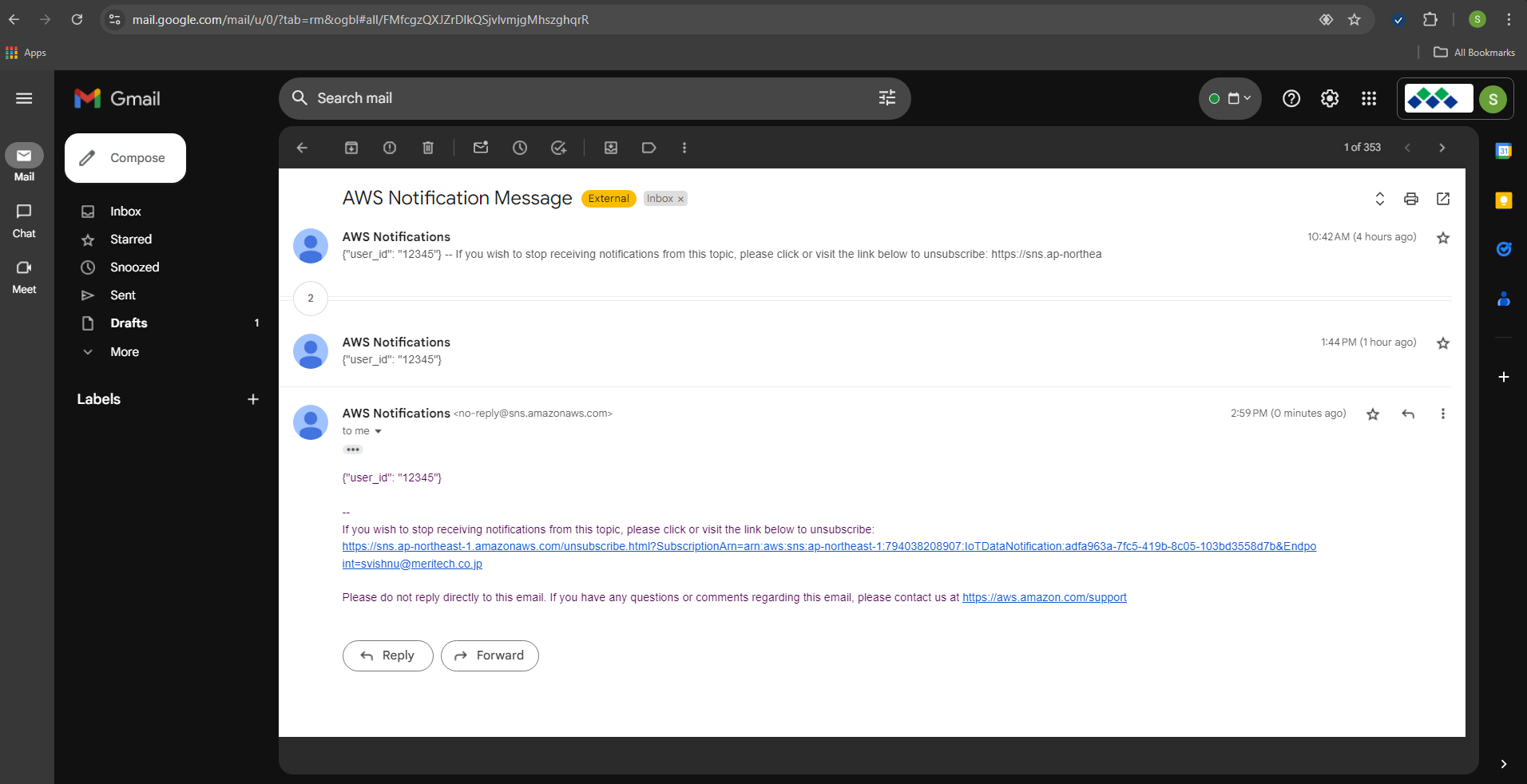The image size is (1527, 784).
Task: Add conversation to Tasks
Action: pyautogui.click(x=559, y=148)
